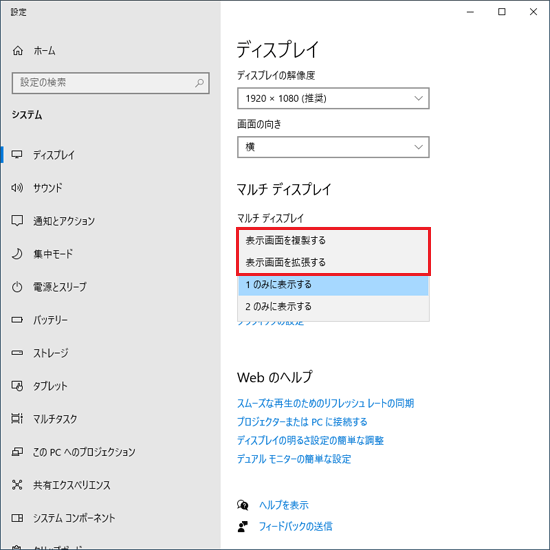Choose 表示画面を複製する option
Viewport: 550px width, 550px height.
[x=333, y=241]
